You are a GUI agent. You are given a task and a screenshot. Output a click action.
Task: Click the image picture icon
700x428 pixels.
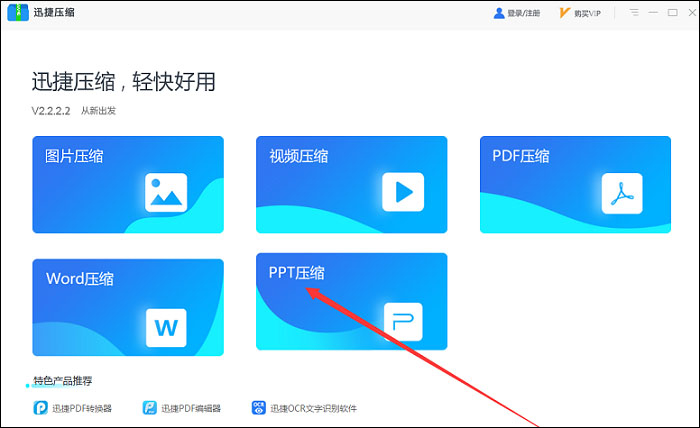point(166,192)
